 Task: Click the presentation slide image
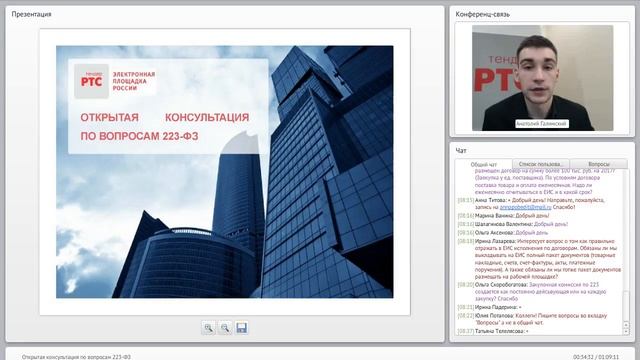[x=224, y=172]
